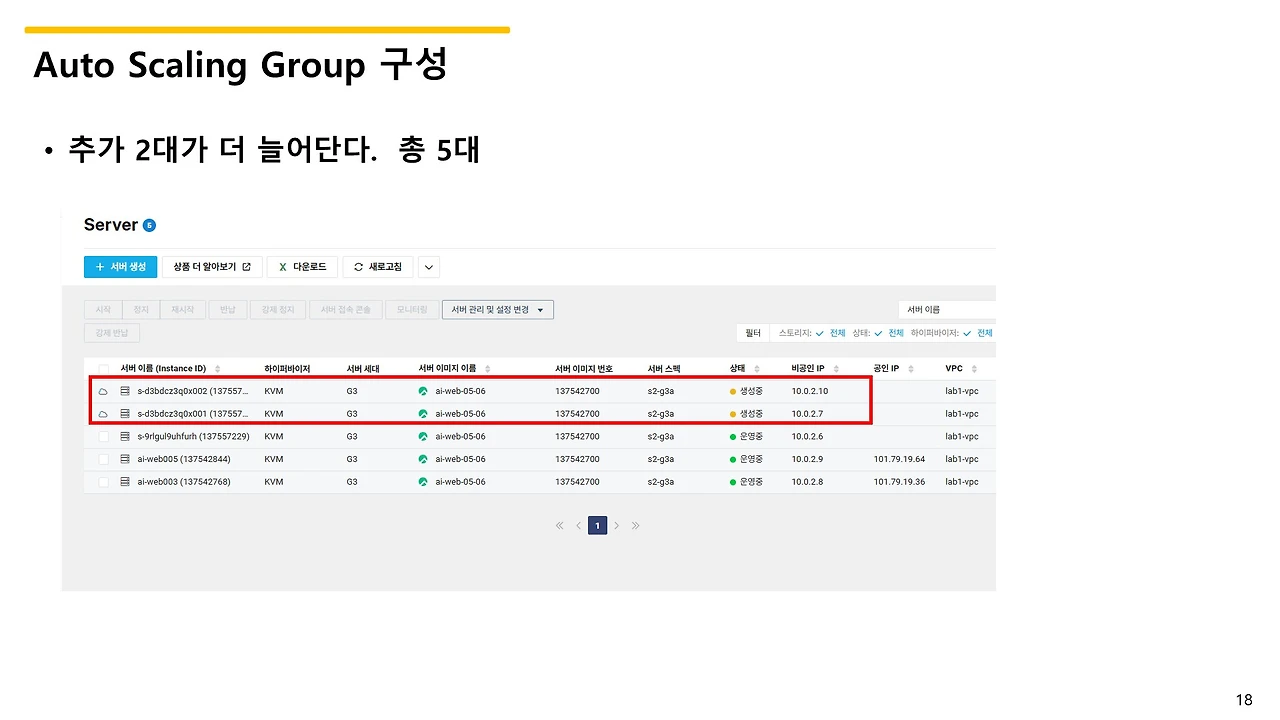The height and width of the screenshot is (720, 1280).
Task: Click private IP 10.0.2.7
Action: point(807,414)
